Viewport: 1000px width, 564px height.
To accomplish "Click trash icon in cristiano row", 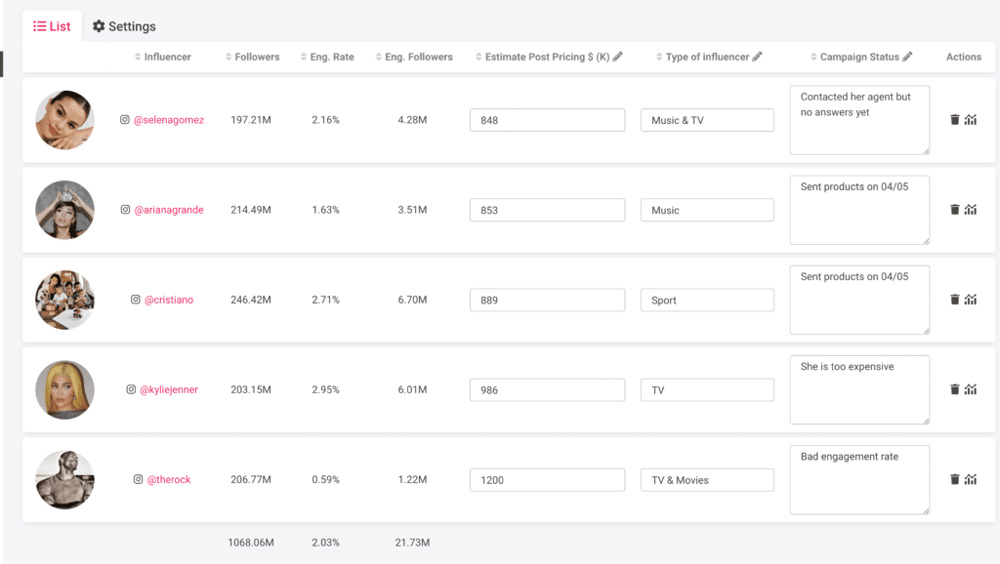I will coord(955,300).
